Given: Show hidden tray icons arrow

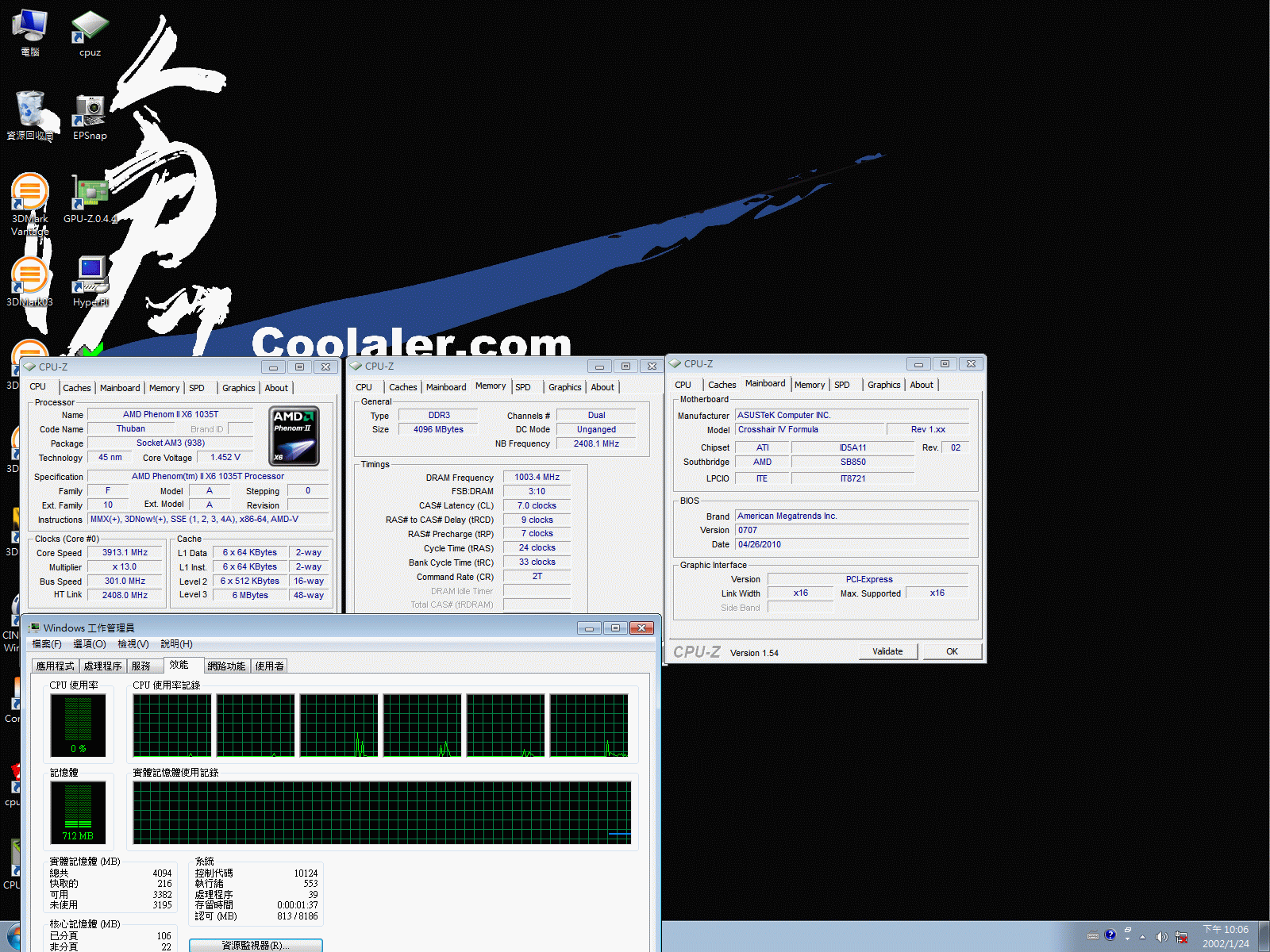Looking at the screenshot, I should pos(1142,937).
